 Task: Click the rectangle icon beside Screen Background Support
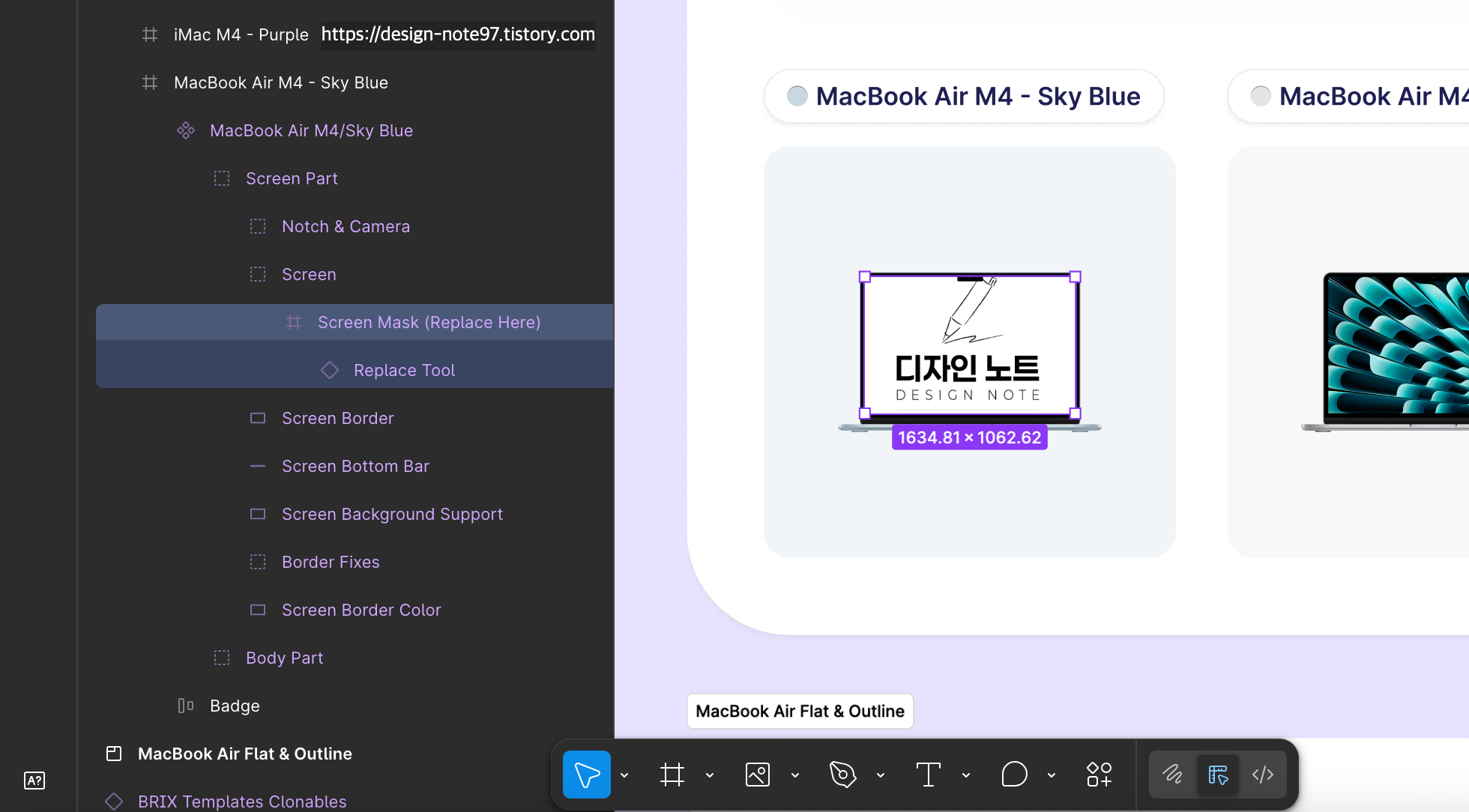[258, 514]
